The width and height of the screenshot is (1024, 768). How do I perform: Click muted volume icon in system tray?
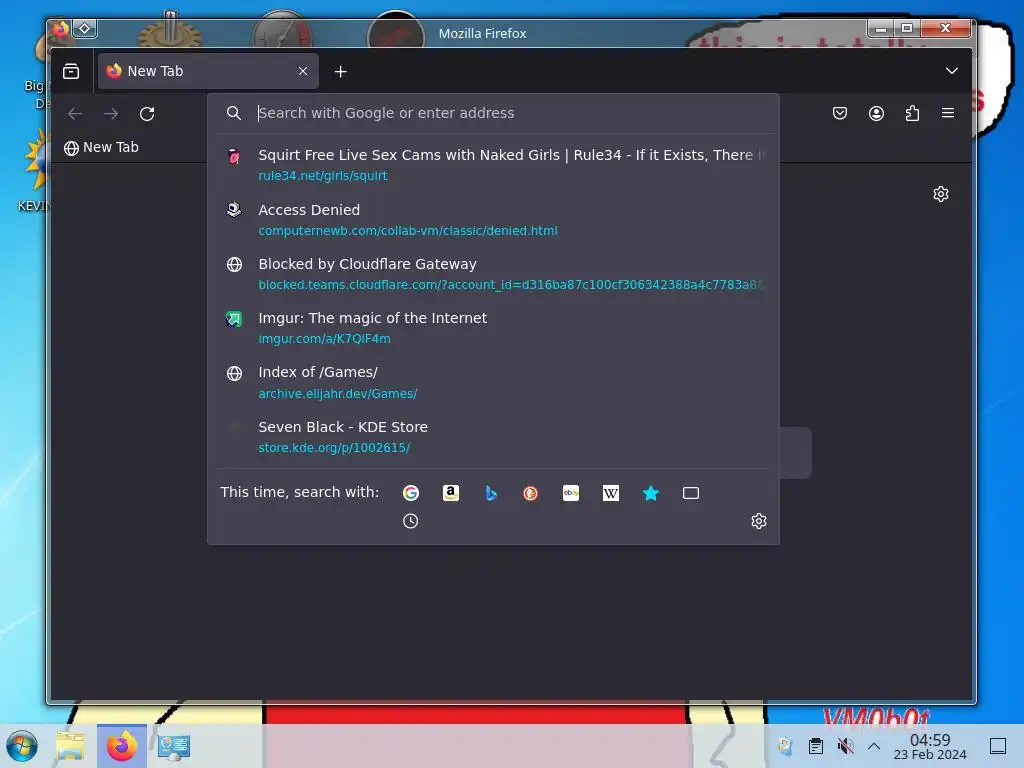click(845, 746)
